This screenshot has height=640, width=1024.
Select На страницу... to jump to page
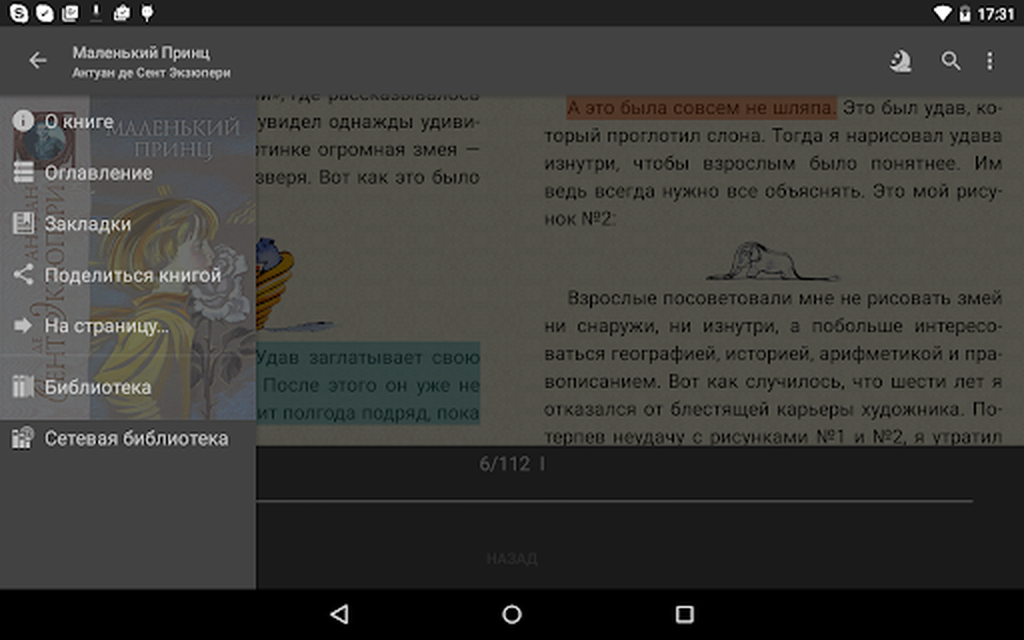(x=128, y=325)
